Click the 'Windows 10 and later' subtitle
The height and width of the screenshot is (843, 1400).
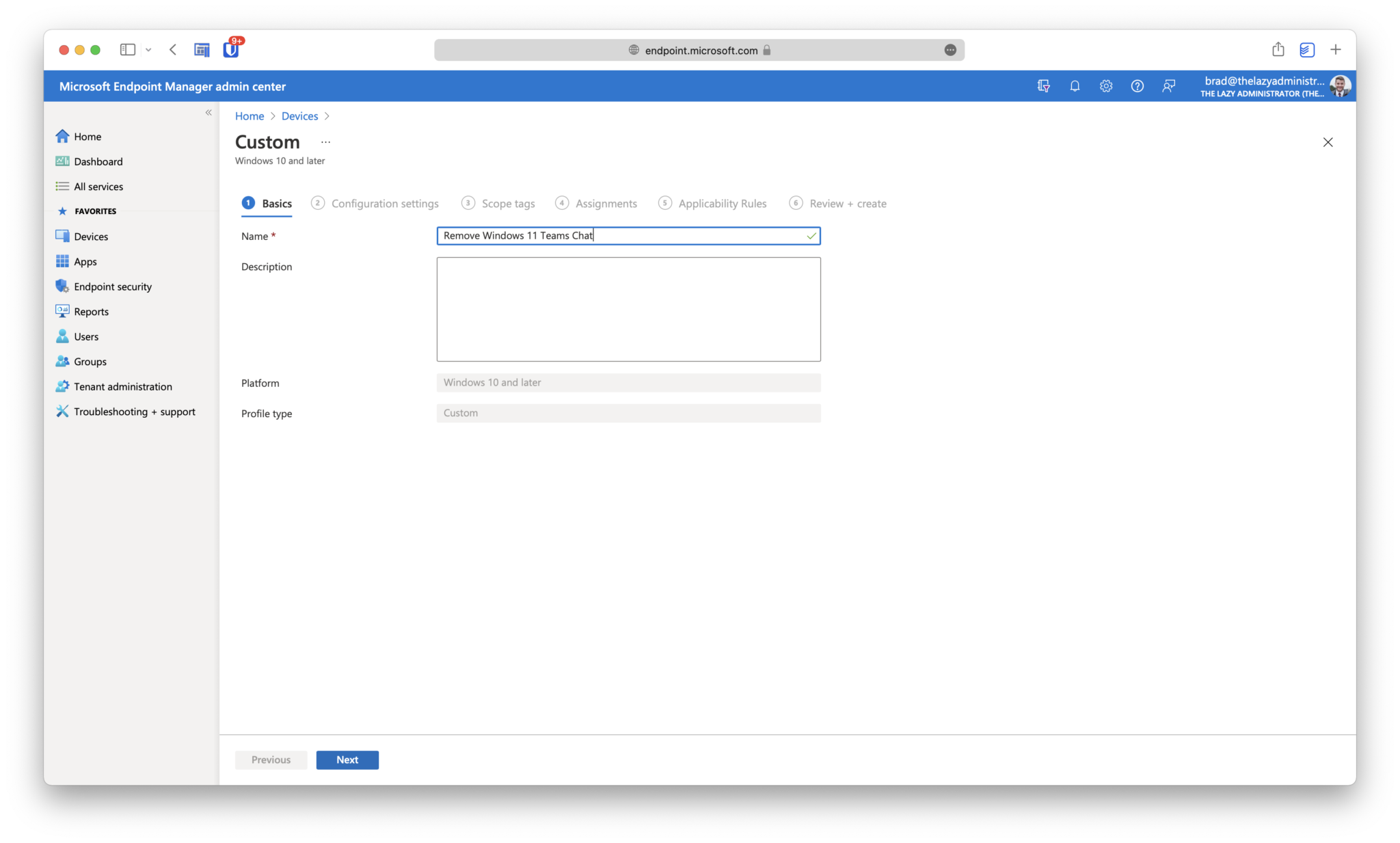click(280, 161)
